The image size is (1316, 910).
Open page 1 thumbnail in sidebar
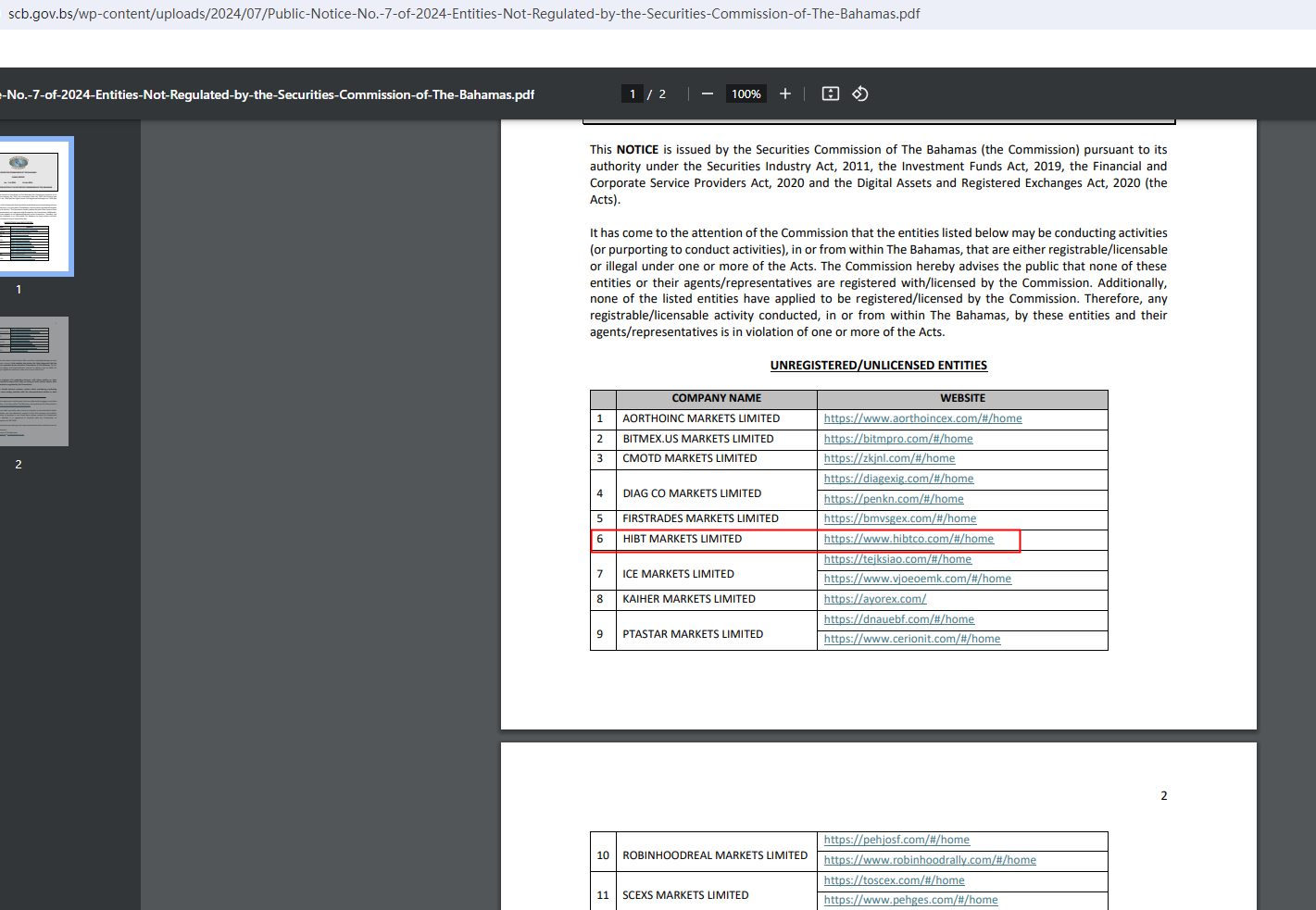coord(33,206)
